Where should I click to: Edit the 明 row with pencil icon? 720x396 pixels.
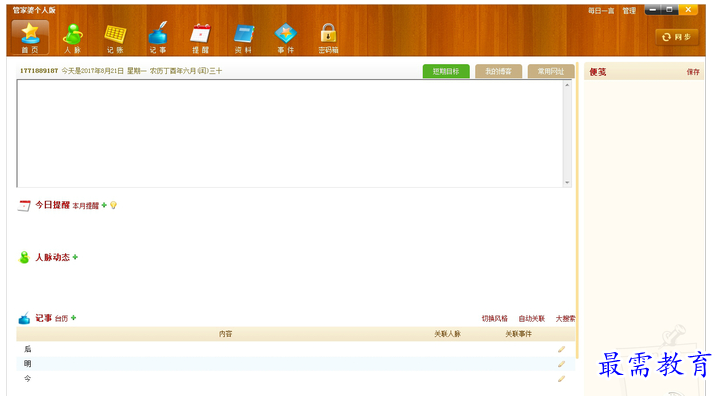pos(561,364)
